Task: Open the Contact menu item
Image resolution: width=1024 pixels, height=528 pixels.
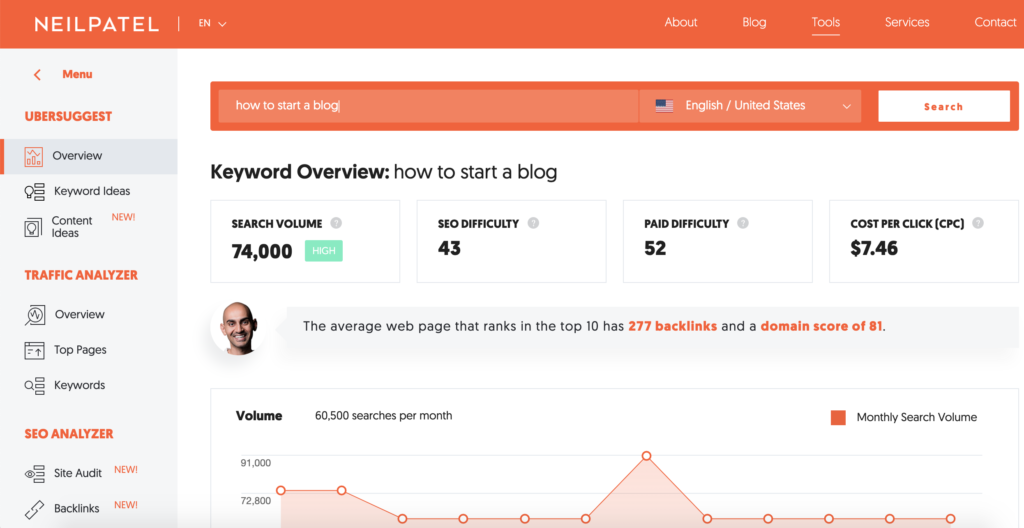Action: click(995, 22)
